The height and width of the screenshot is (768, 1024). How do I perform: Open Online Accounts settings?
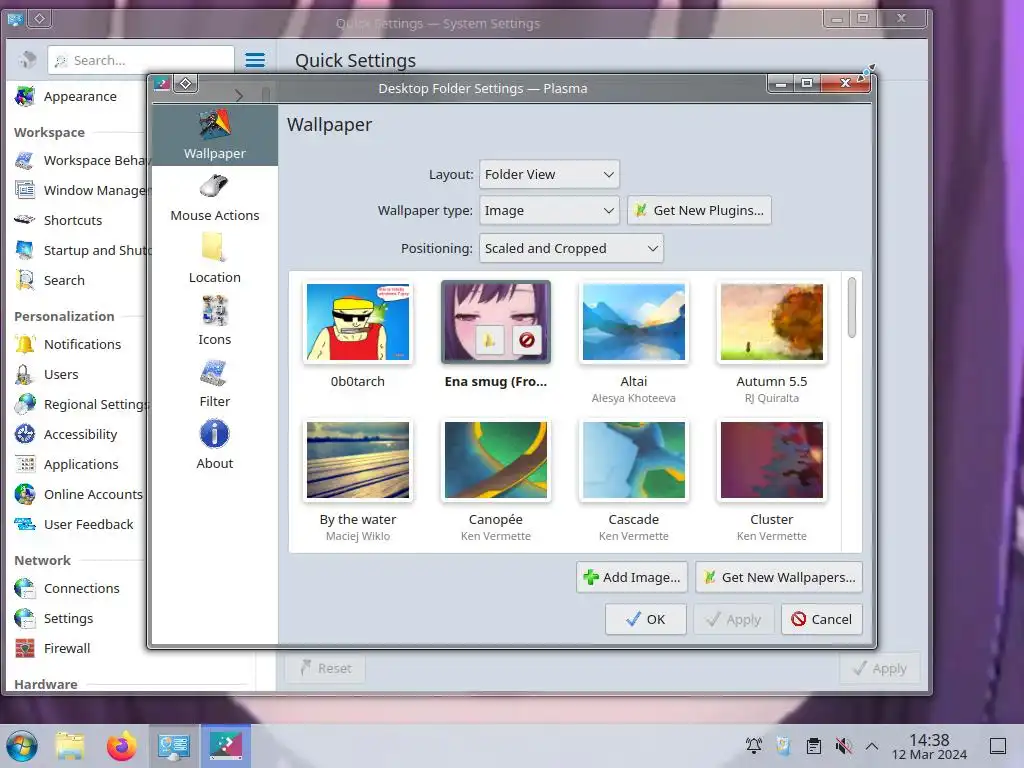pyautogui.click(x=80, y=495)
